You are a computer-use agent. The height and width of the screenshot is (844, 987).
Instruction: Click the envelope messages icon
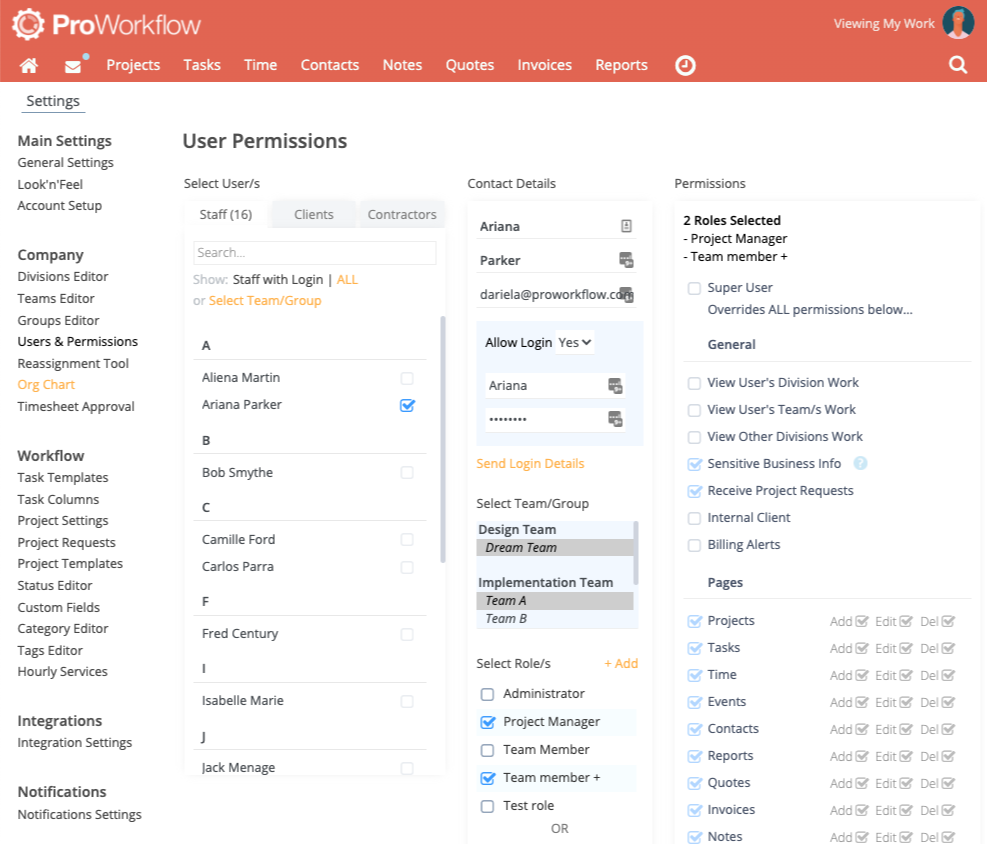(71, 64)
